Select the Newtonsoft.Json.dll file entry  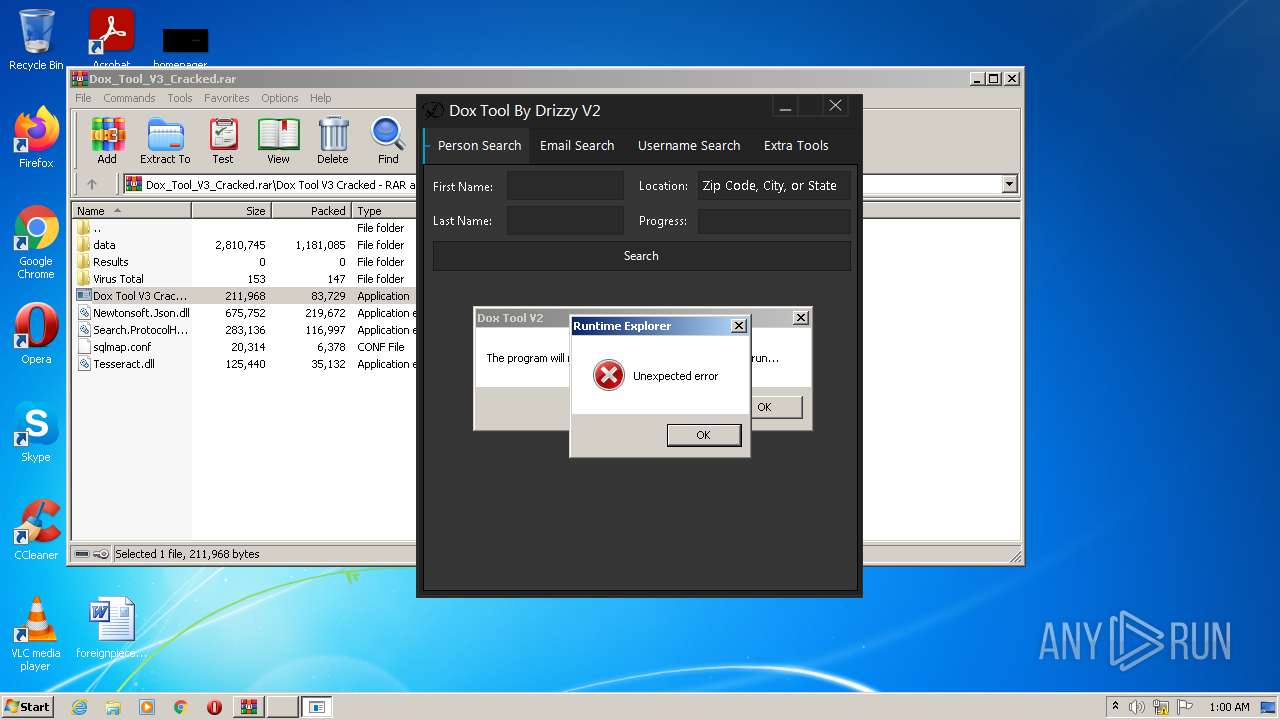(x=140, y=313)
